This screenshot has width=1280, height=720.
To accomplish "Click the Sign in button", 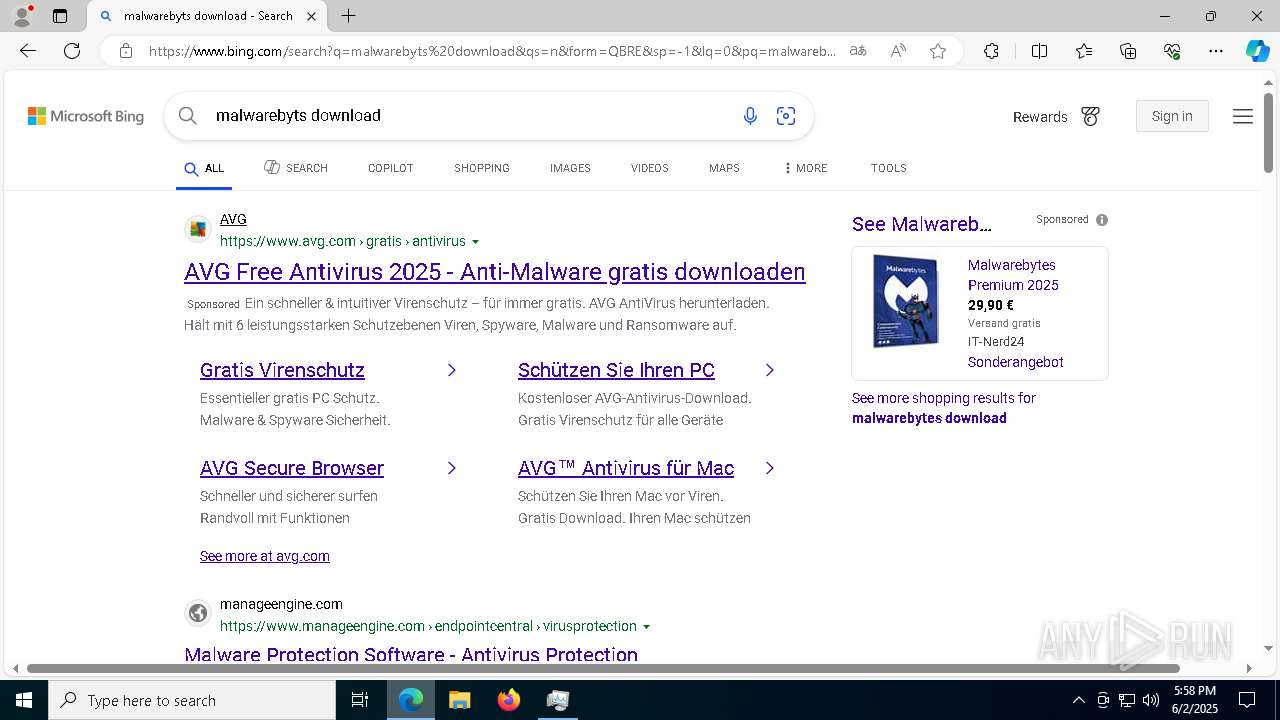I will 1172,116.
